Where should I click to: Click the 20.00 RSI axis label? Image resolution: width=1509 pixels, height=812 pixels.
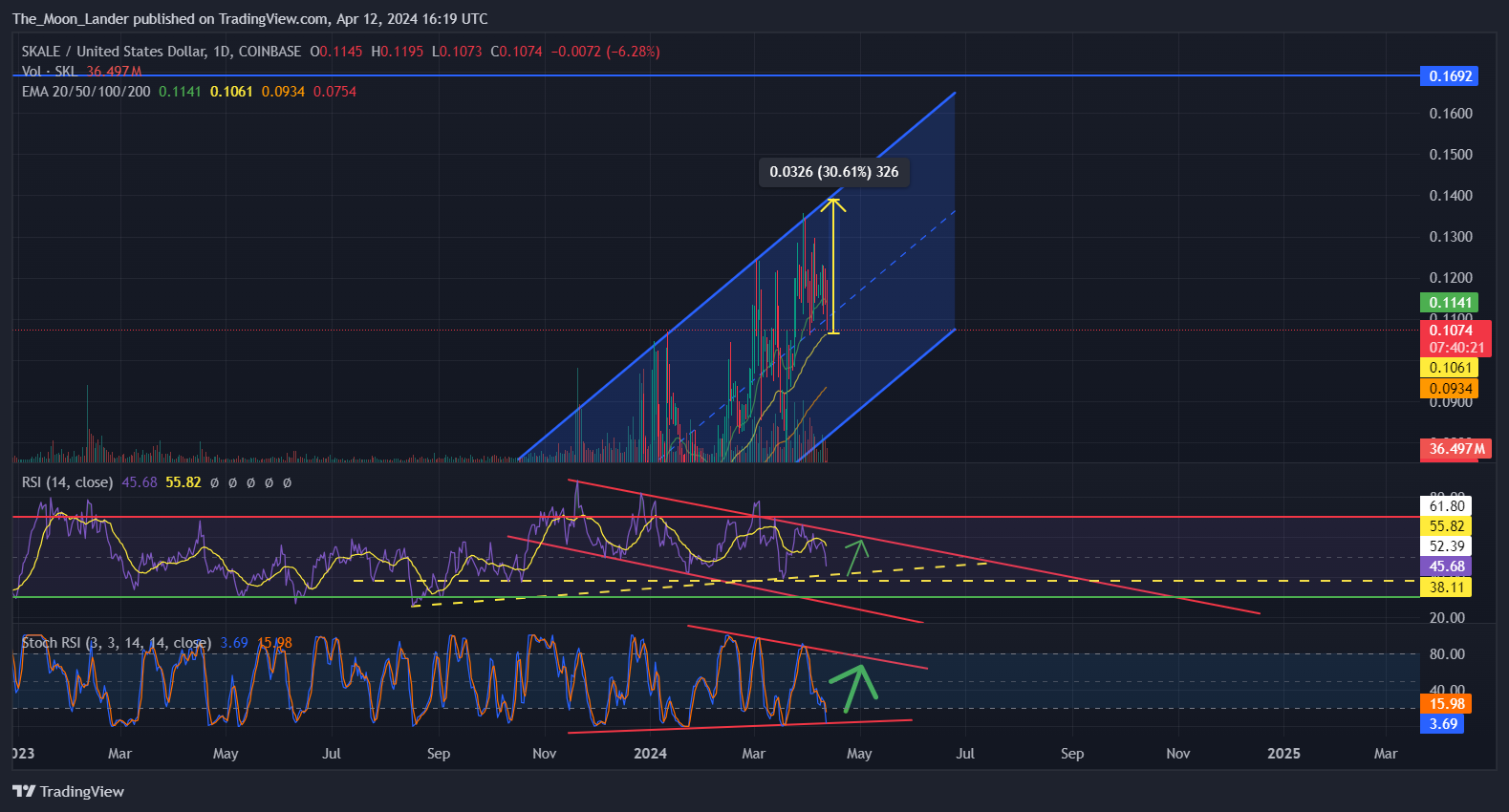coord(1447,618)
